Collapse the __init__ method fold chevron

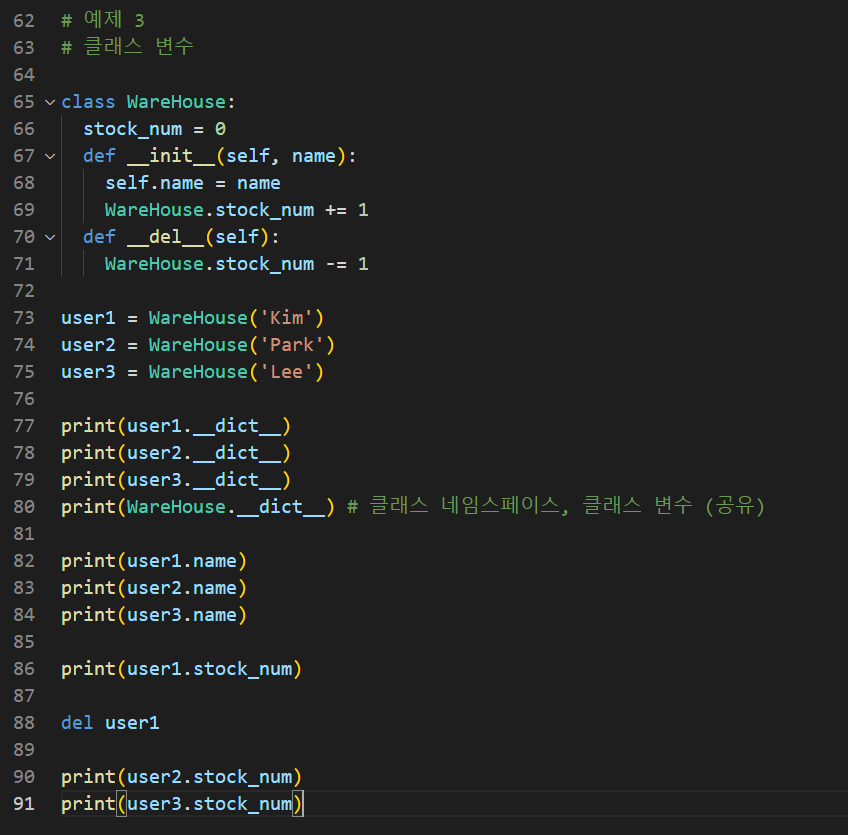pos(50,156)
